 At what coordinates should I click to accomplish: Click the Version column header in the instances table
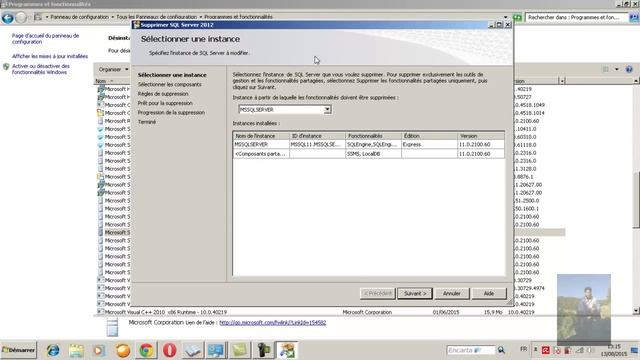481,136
